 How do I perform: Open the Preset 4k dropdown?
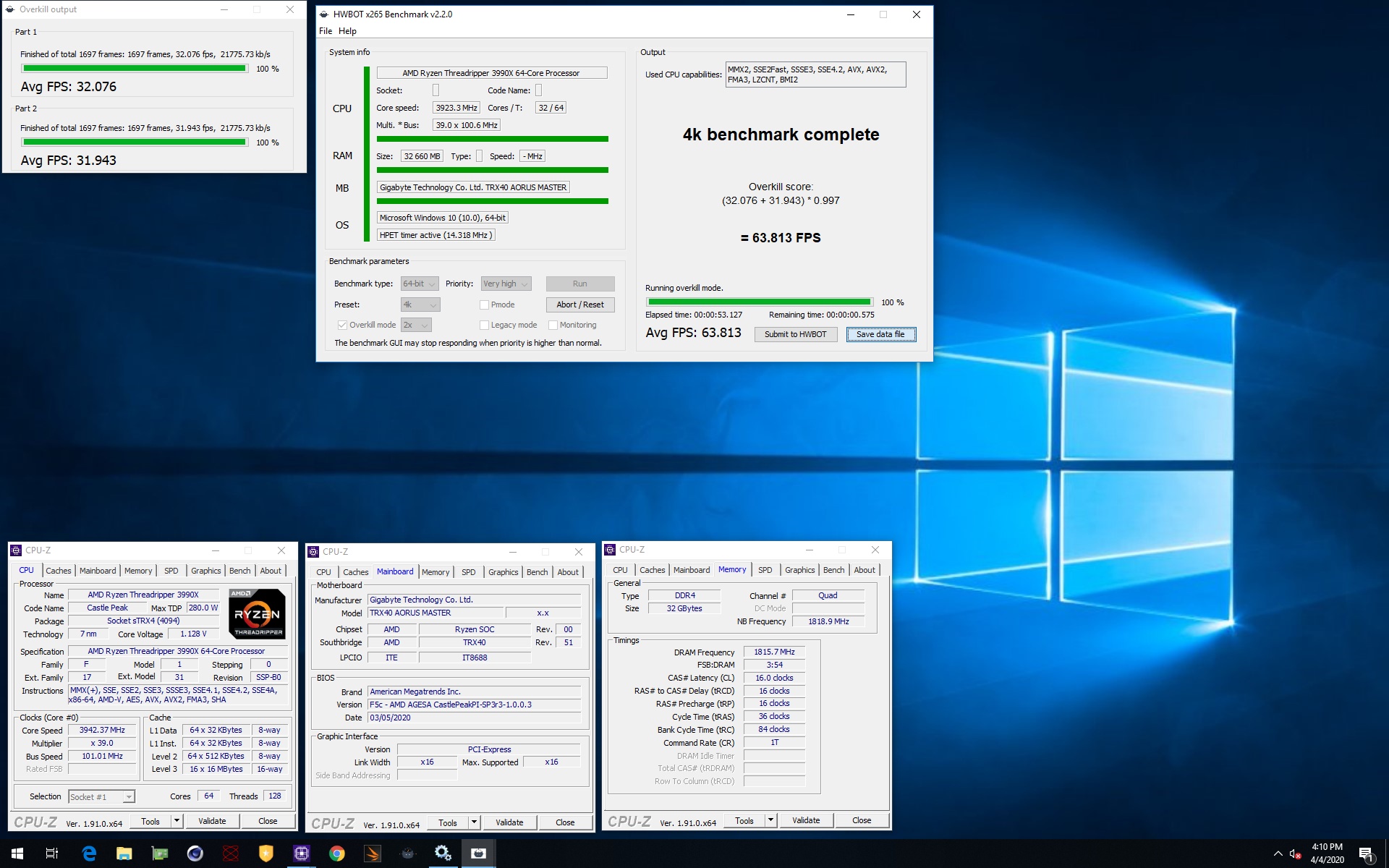(x=420, y=305)
